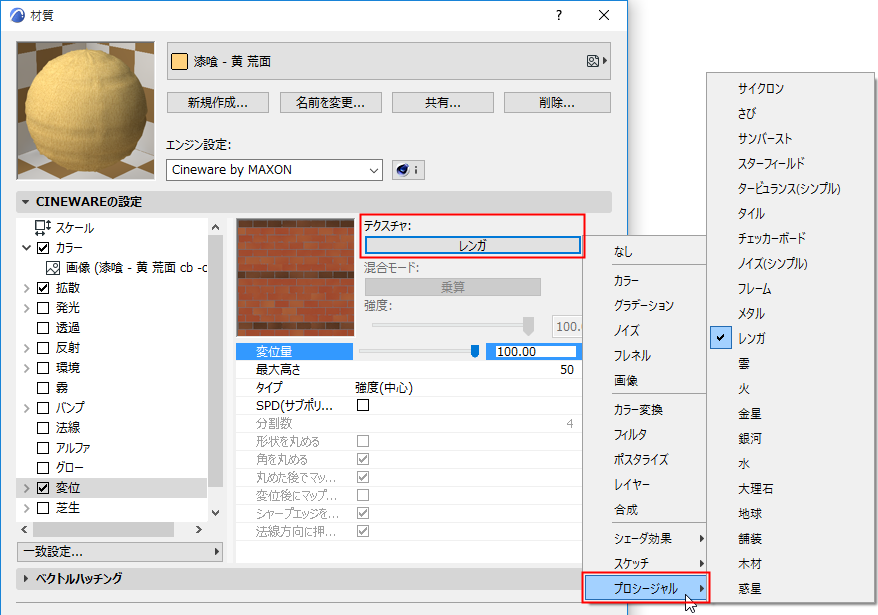Expand the 拡散 tree node
878x615 pixels.
[26, 288]
